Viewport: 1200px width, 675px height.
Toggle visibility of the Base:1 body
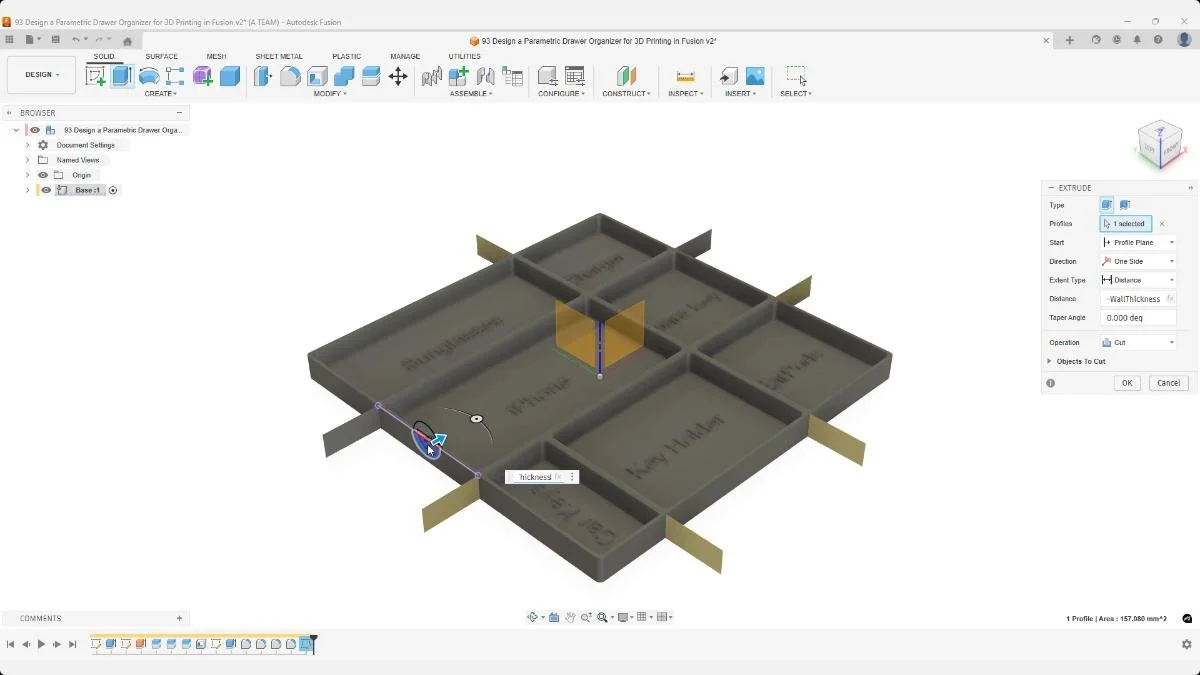[45, 190]
